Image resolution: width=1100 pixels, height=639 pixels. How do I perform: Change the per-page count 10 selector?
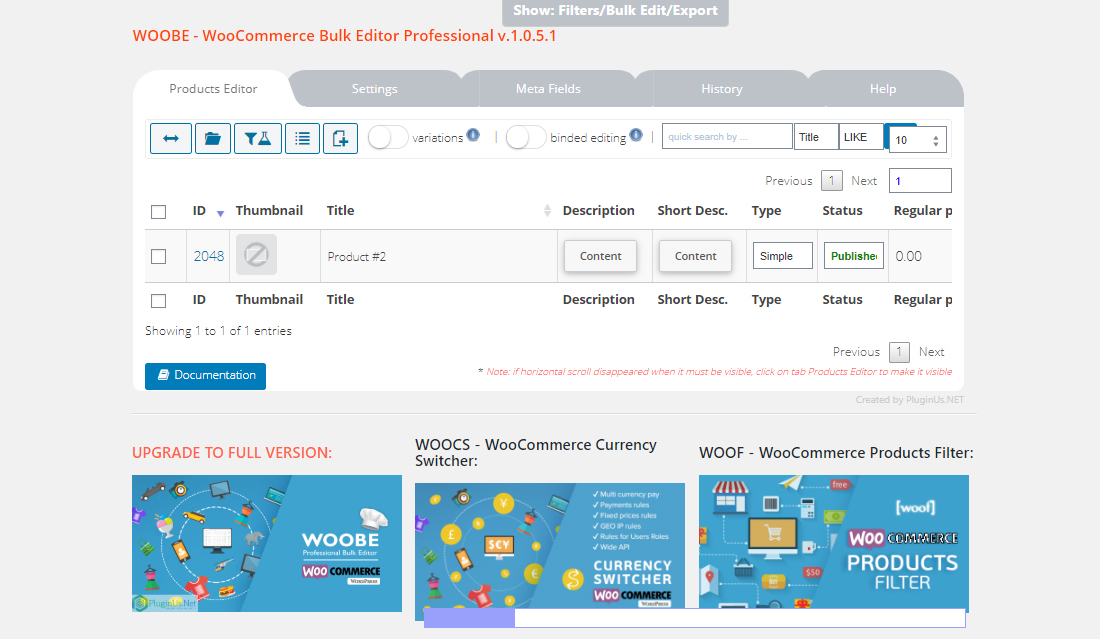click(918, 140)
